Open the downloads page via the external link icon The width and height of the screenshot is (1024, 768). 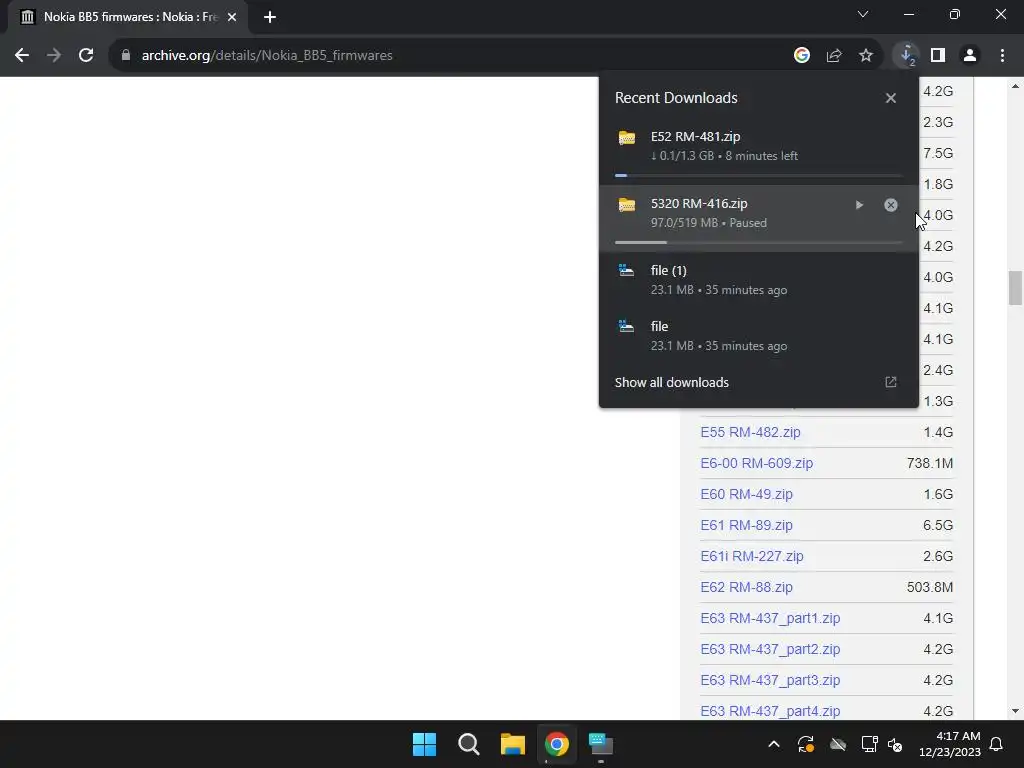(x=890, y=382)
